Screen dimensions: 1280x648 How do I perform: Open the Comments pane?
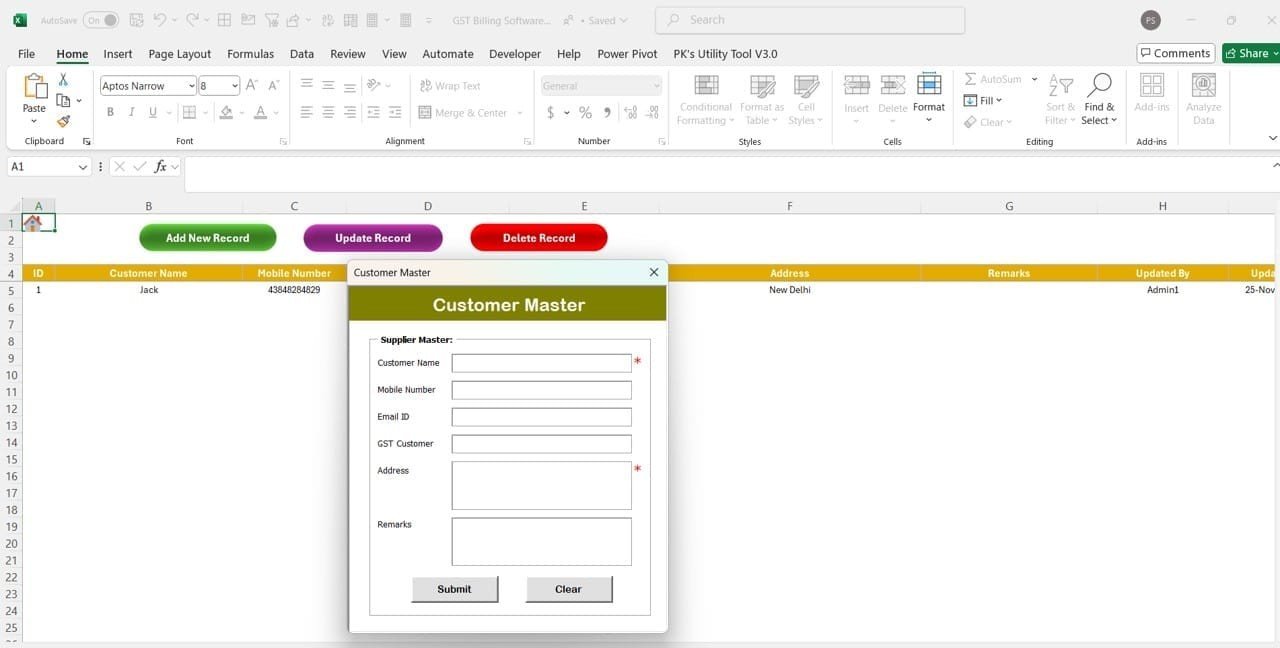click(x=1176, y=53)
